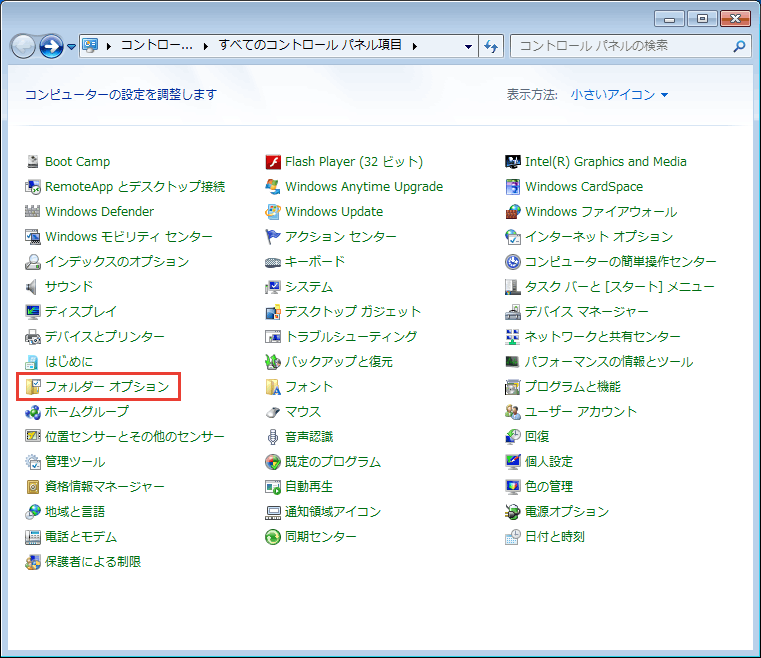Image resolution: width=761 pixels, height=658 pixels.
Task: Open the ホームグループ icon
Action: (x=33, y=412)
